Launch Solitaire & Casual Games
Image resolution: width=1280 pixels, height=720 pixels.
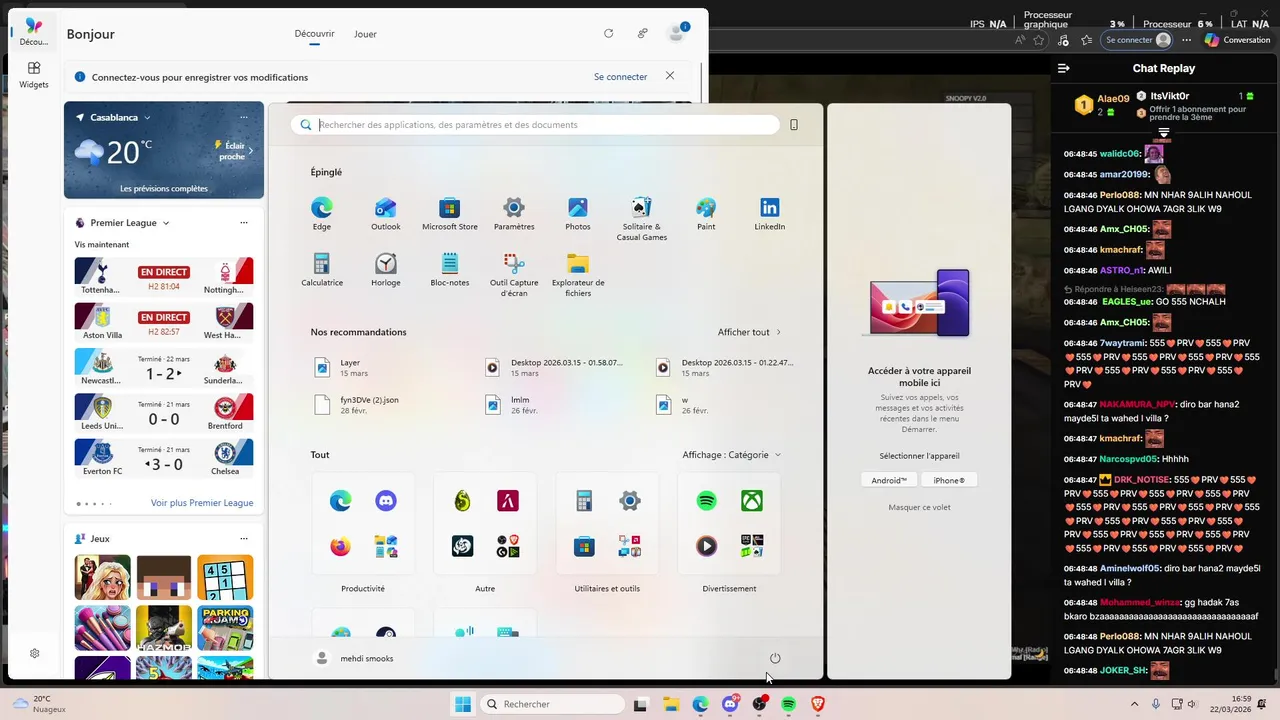click(x=642, y=219)
